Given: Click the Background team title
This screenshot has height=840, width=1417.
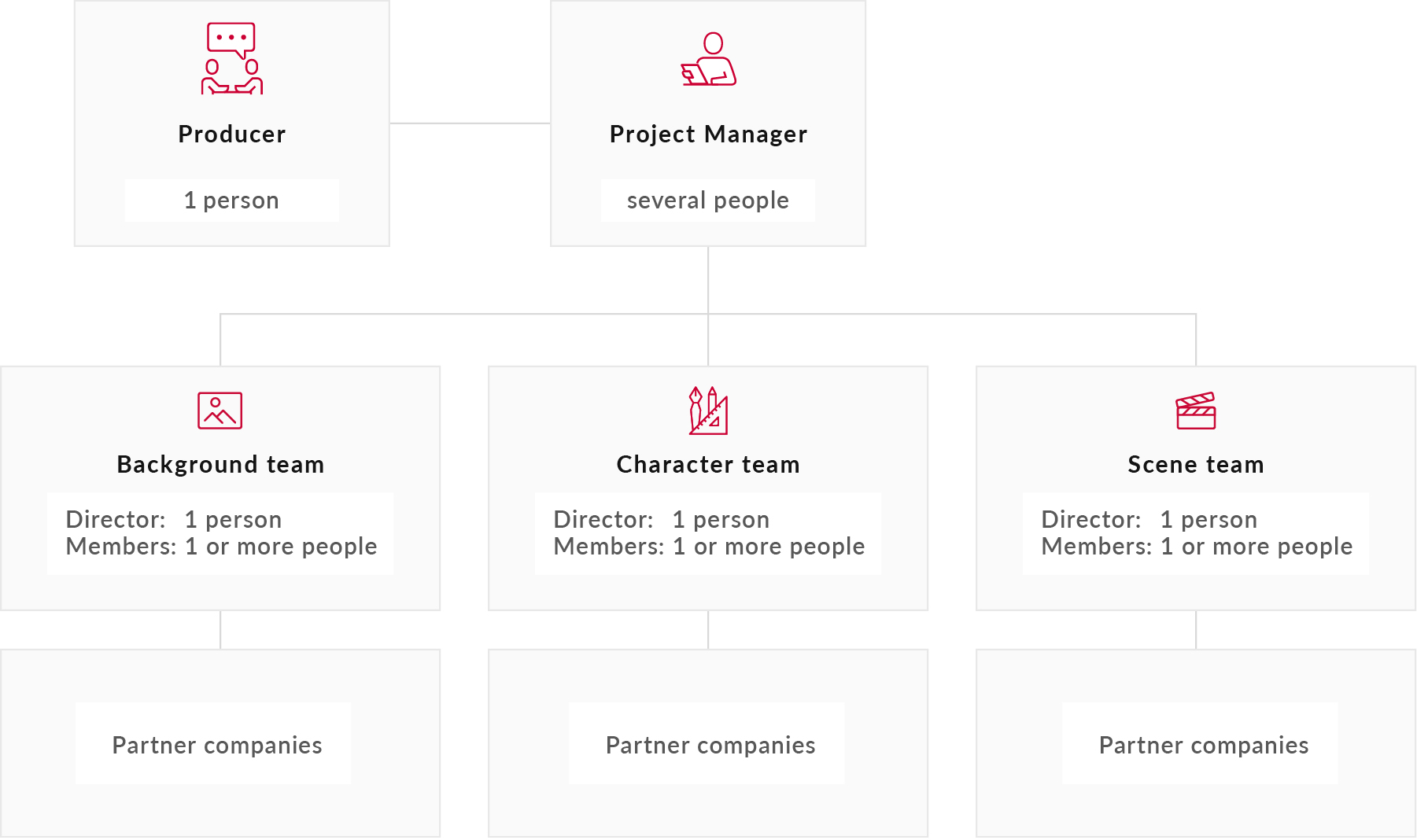Looking at the screenshot, I should coord(220,465).
